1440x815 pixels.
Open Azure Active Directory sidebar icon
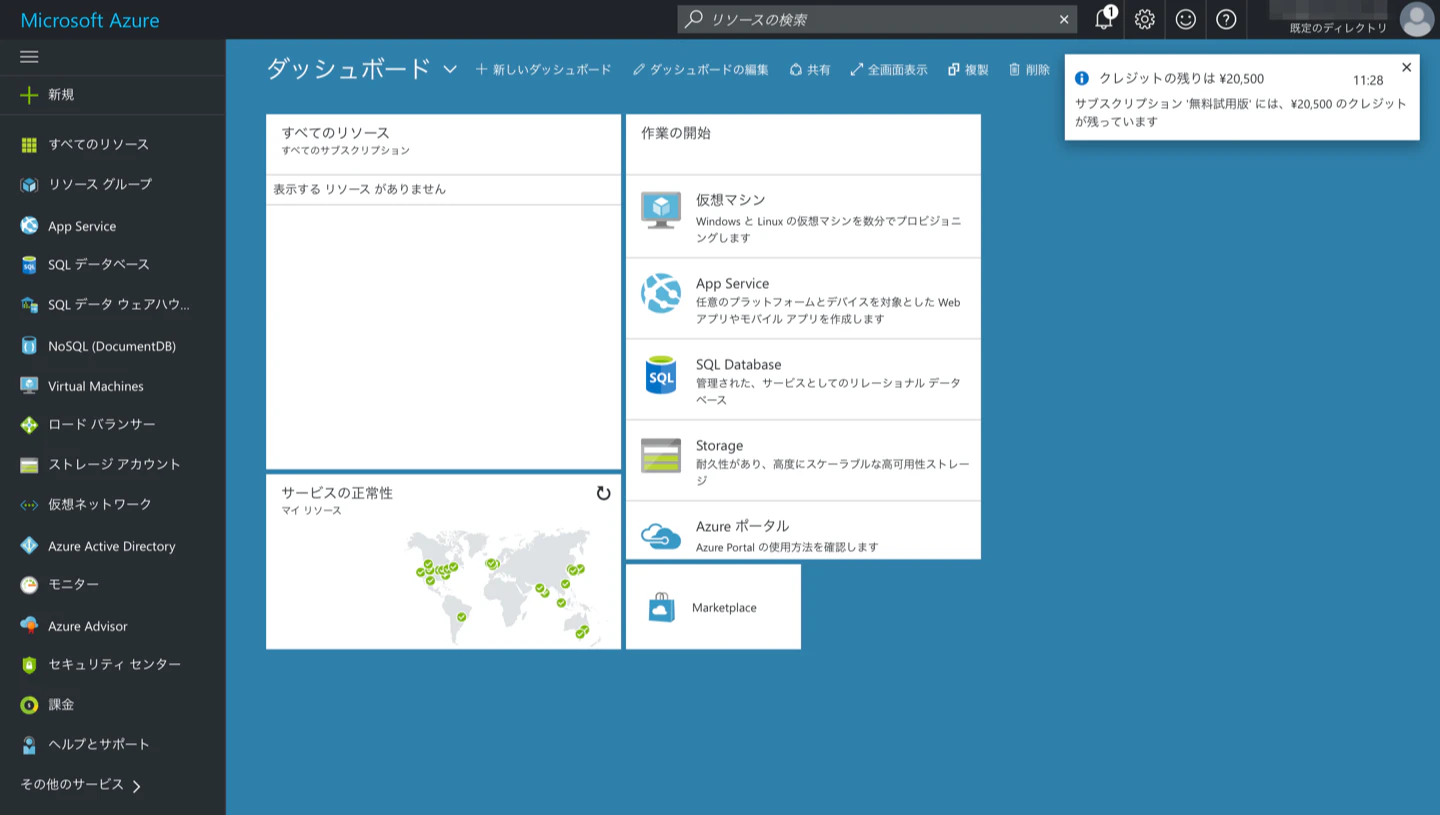29,546
